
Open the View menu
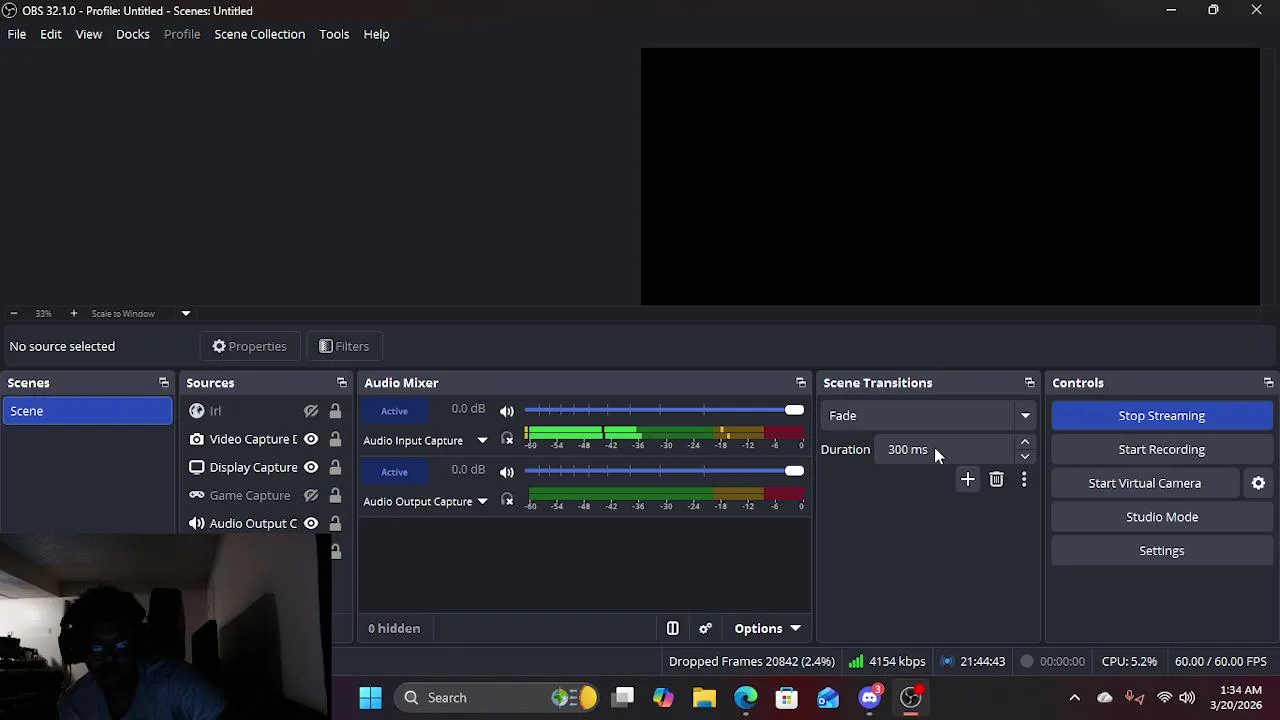pyautogui.click(x=89, y=34)
